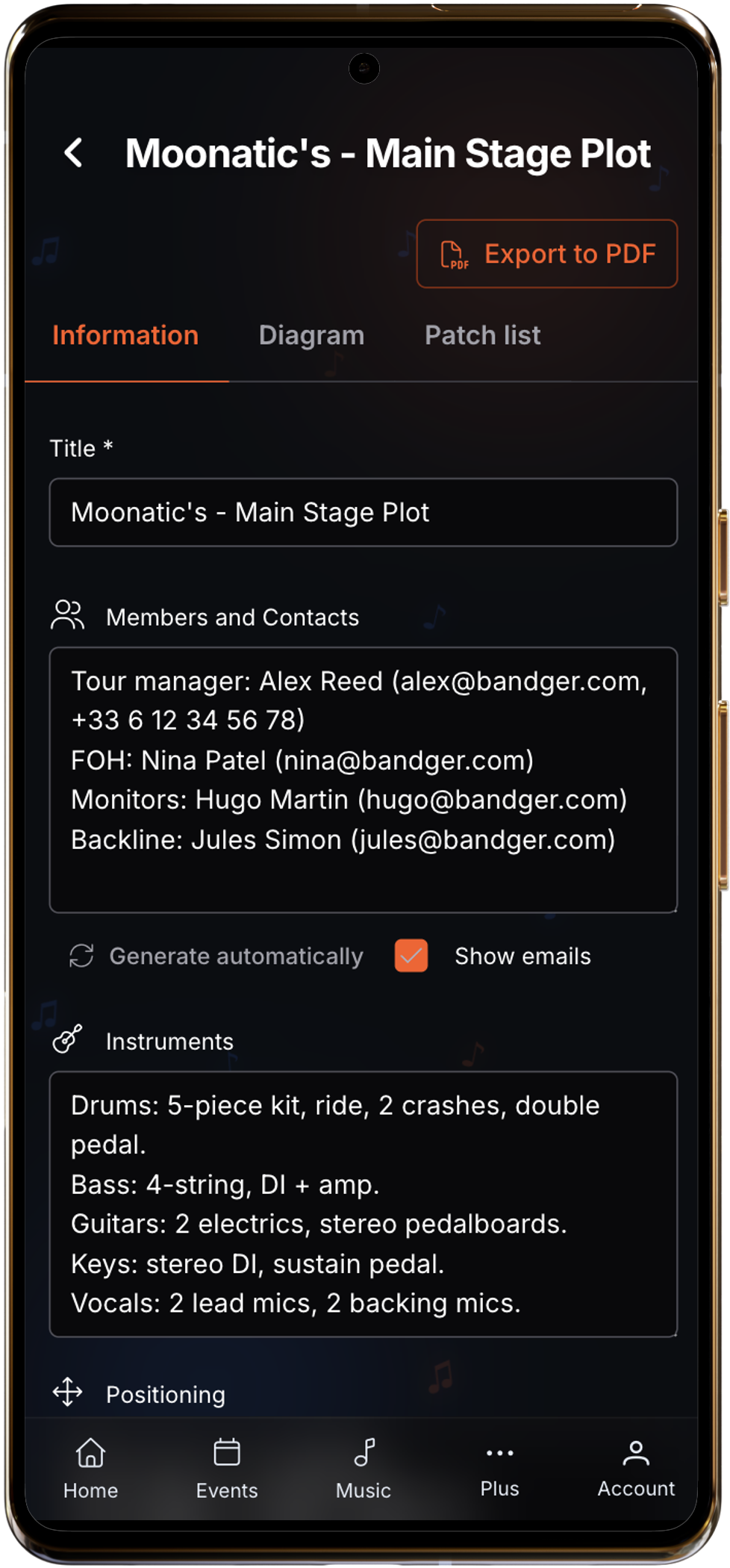Open the Patch list tab
730x1568 pixels.
482,335
